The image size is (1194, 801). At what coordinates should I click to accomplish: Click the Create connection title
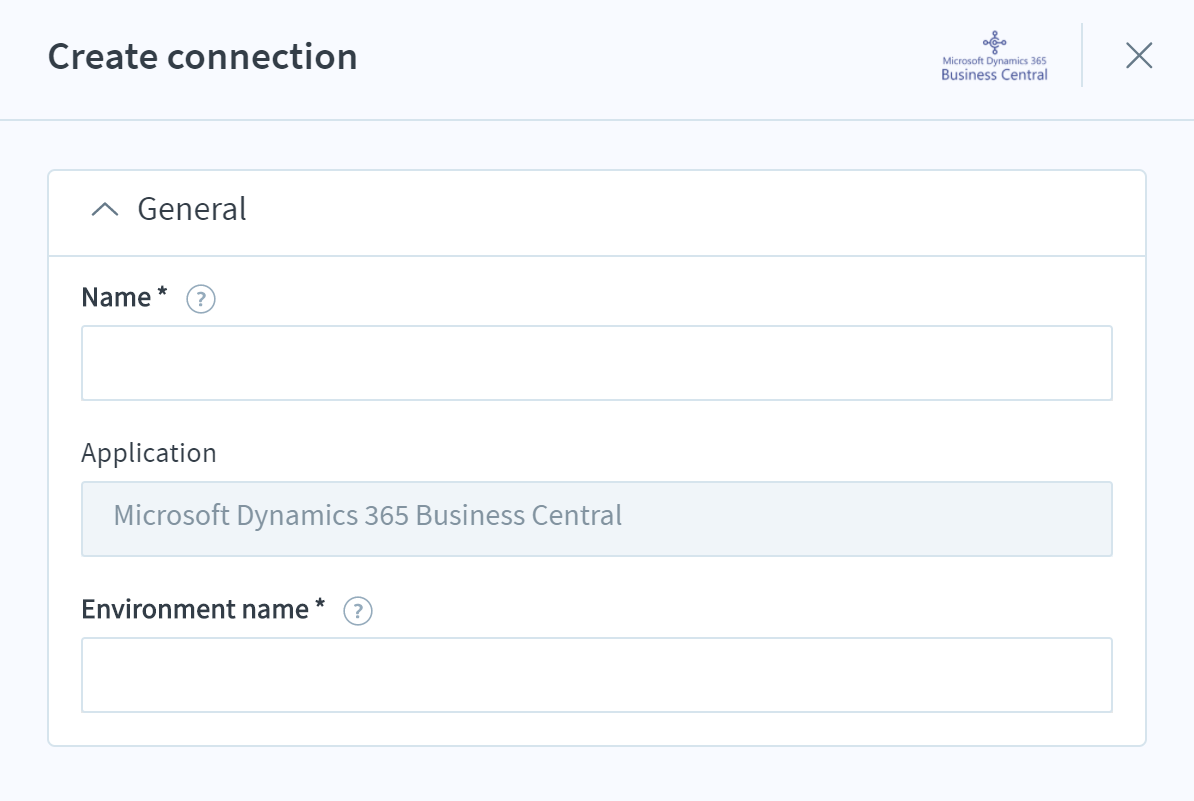(203, 56)
